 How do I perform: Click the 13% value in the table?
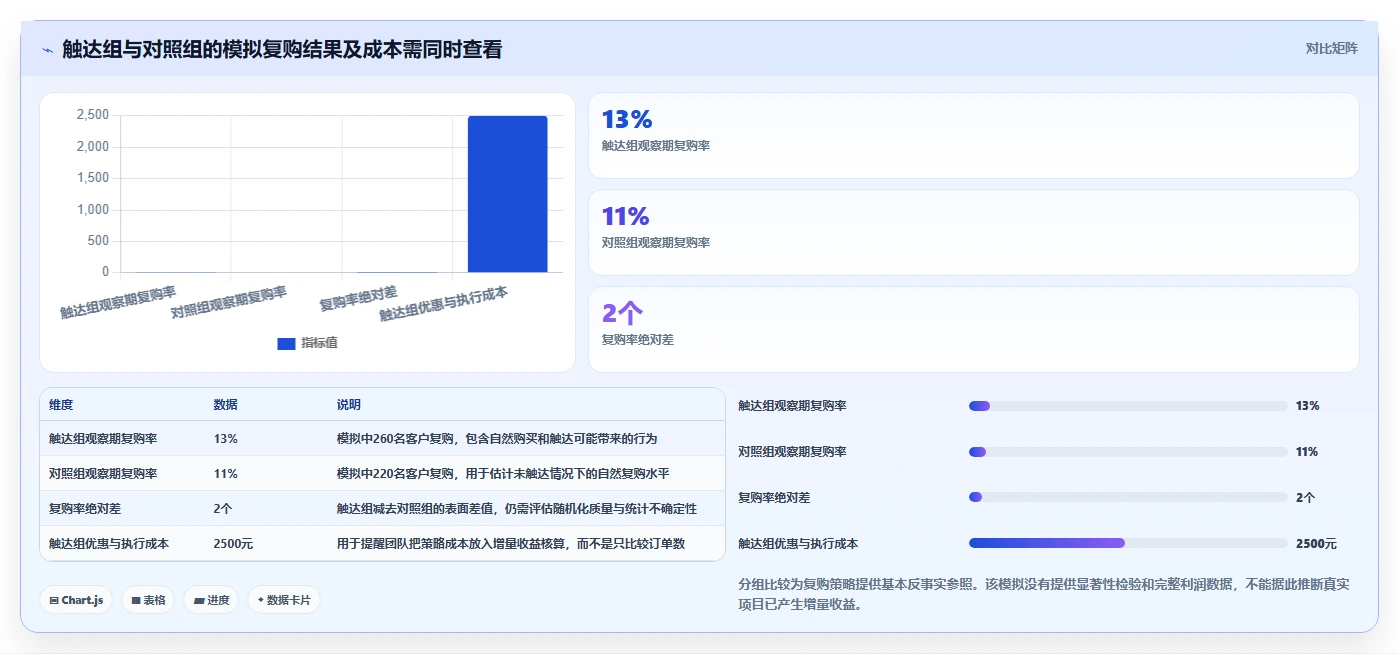click(225, 439)
